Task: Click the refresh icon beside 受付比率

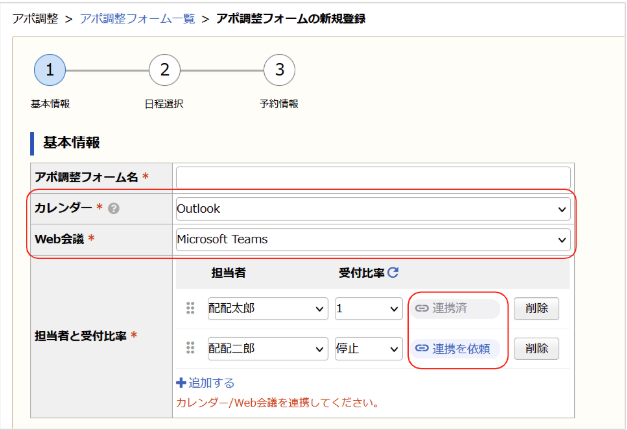Action: (x=393, y=273)
